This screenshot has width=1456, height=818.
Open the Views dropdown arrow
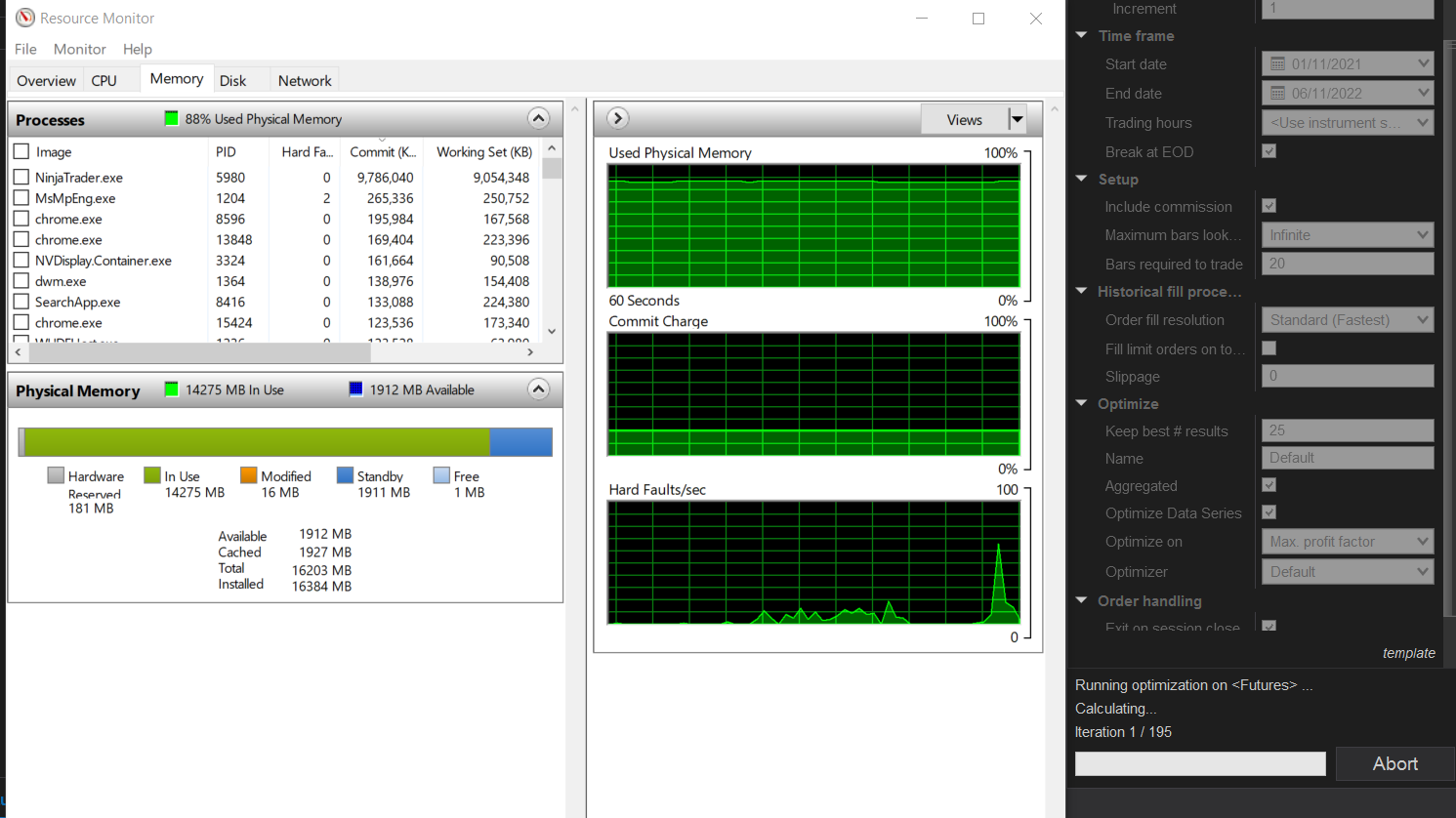(1018, 119)
